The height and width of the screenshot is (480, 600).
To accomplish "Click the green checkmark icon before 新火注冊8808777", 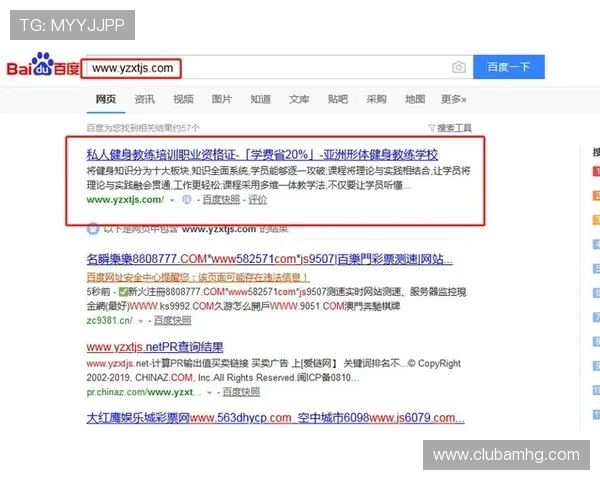I will click(123, 292).
